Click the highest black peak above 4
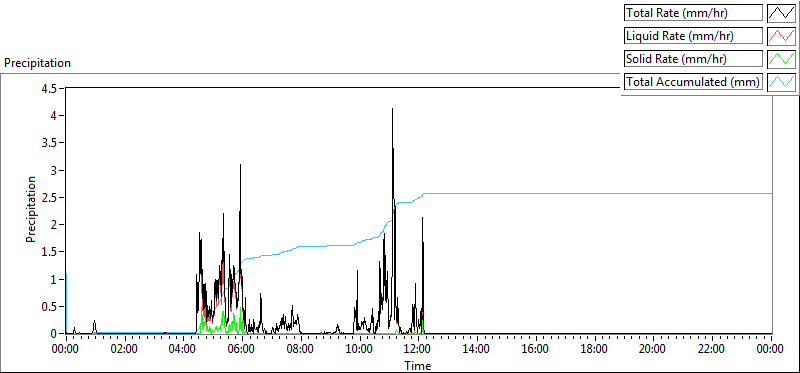800x373 pixels. tap(392, 109)
